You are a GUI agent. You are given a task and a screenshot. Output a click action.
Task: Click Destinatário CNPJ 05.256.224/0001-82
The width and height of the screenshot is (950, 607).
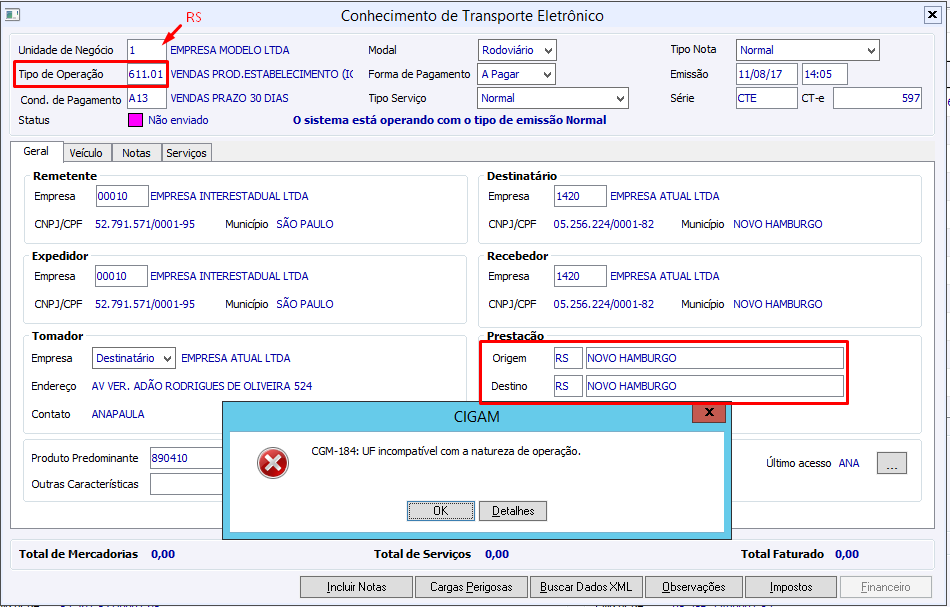pyautogui.click(x=603, y=224)
